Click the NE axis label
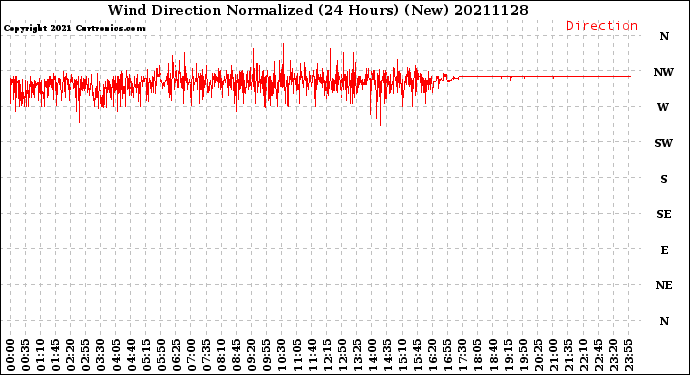Image resolution: width=690 pixels, height=375 pixels. [x=664, y=285]
